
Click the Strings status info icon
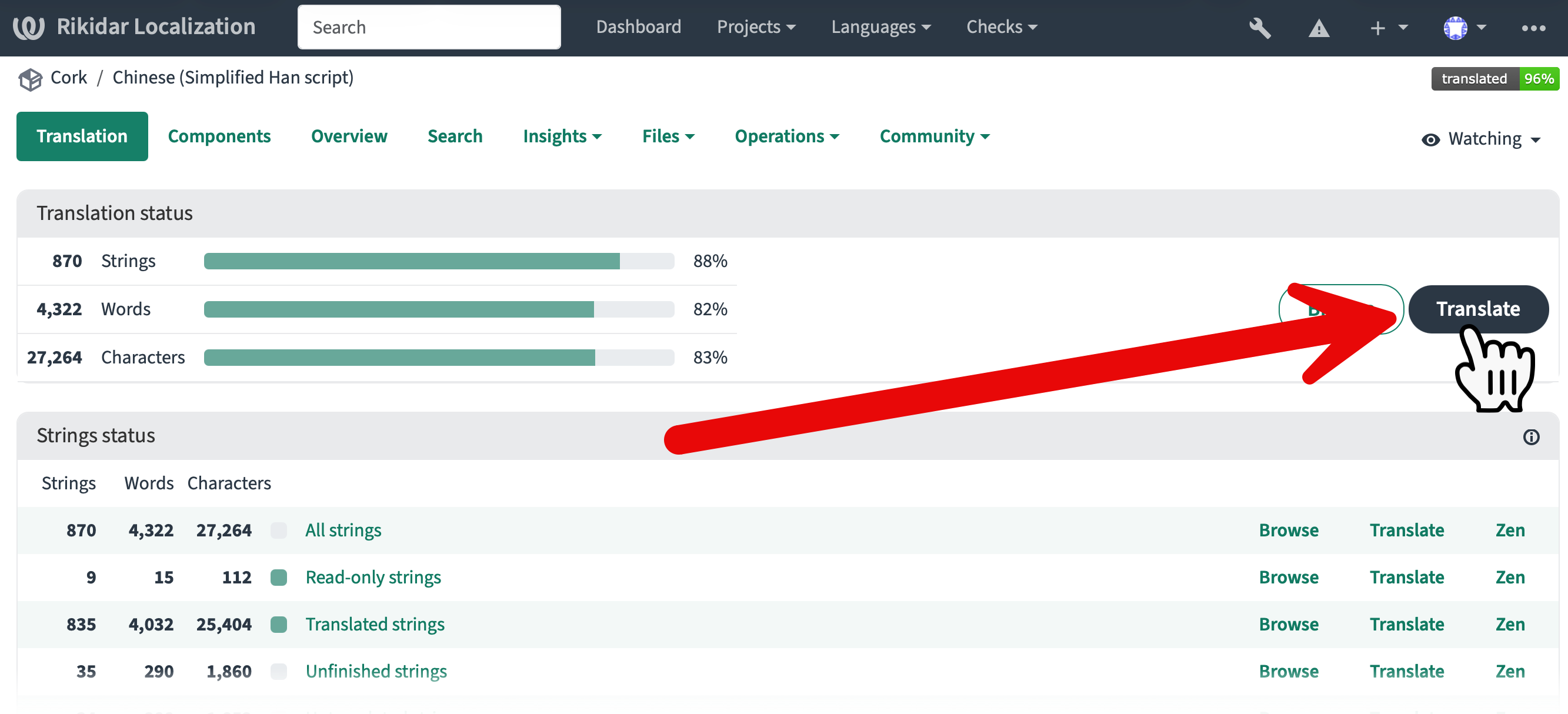click(1531, 436)
